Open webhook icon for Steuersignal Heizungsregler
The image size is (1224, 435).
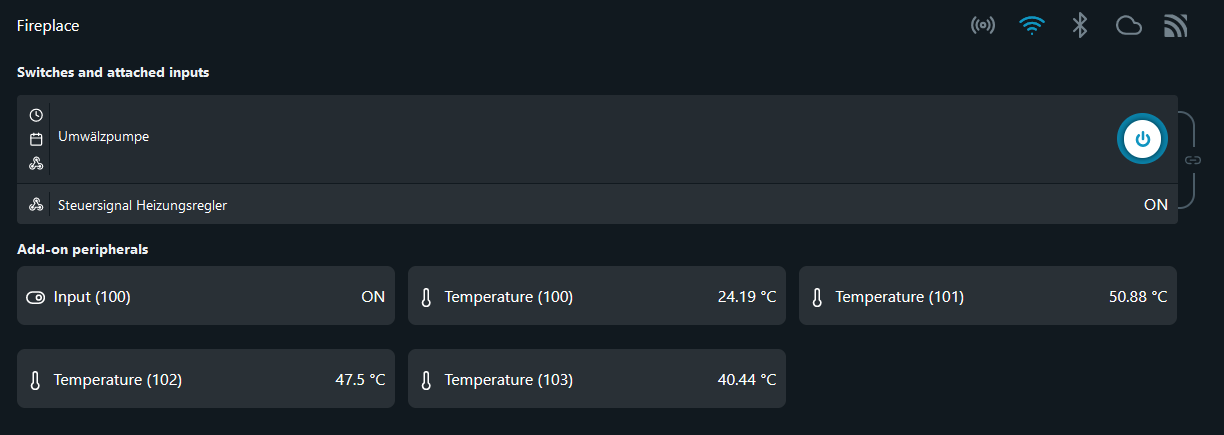[x=36, y=205]
